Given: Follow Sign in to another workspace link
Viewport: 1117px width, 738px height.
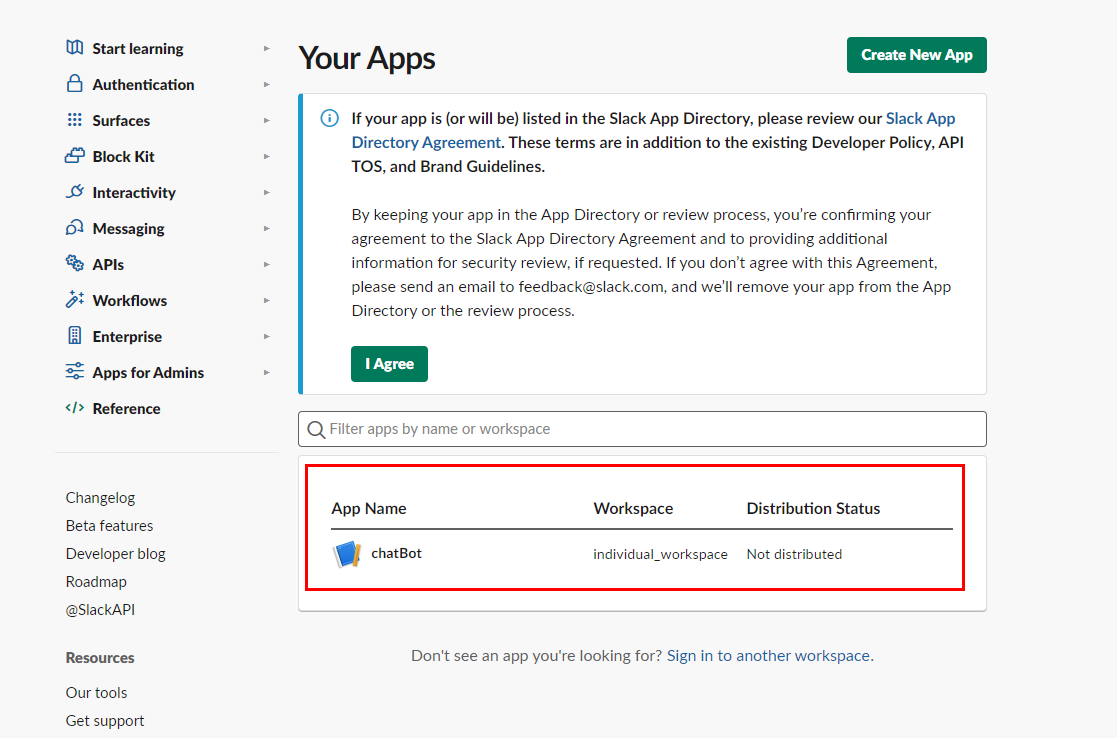Looking at the screenshot, I should (768, 655).
